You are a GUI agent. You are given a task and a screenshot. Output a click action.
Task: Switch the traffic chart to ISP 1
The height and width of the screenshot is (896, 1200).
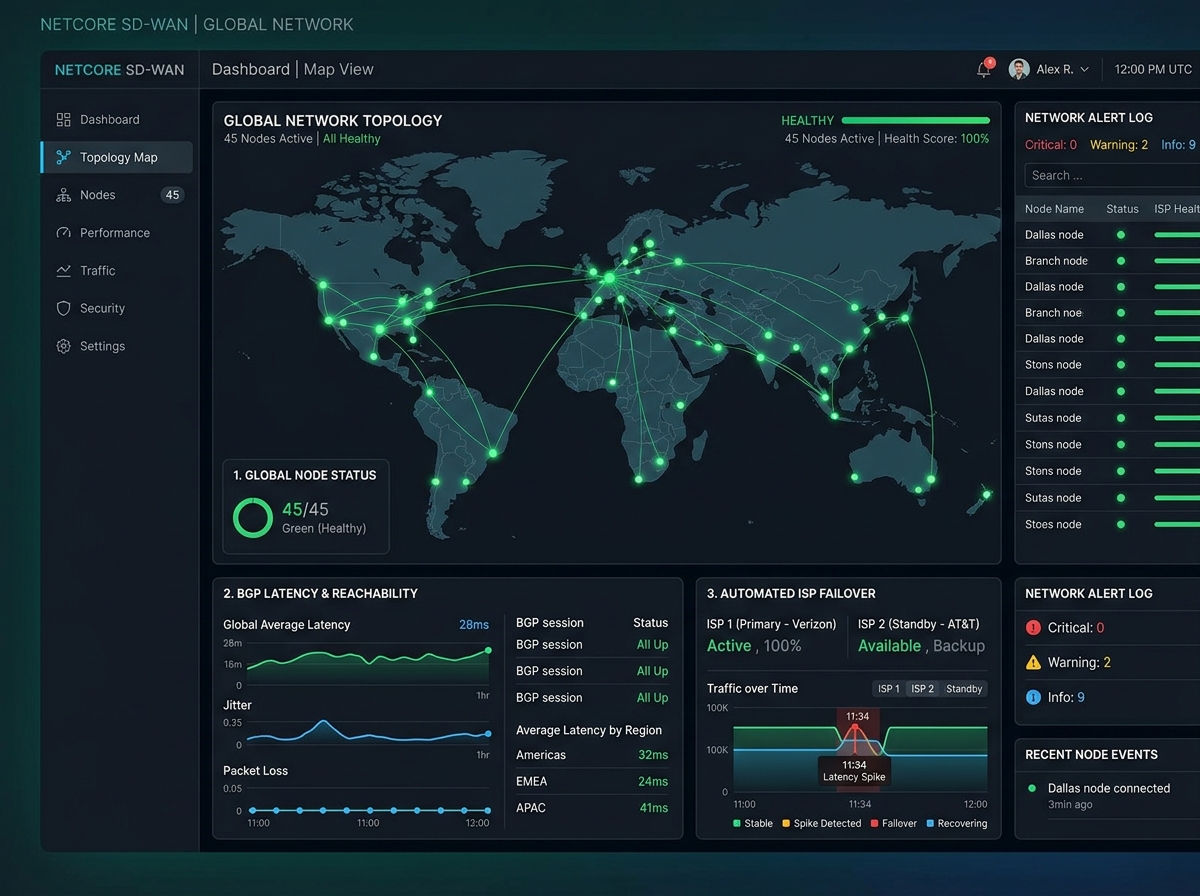(x=889, y=689)
